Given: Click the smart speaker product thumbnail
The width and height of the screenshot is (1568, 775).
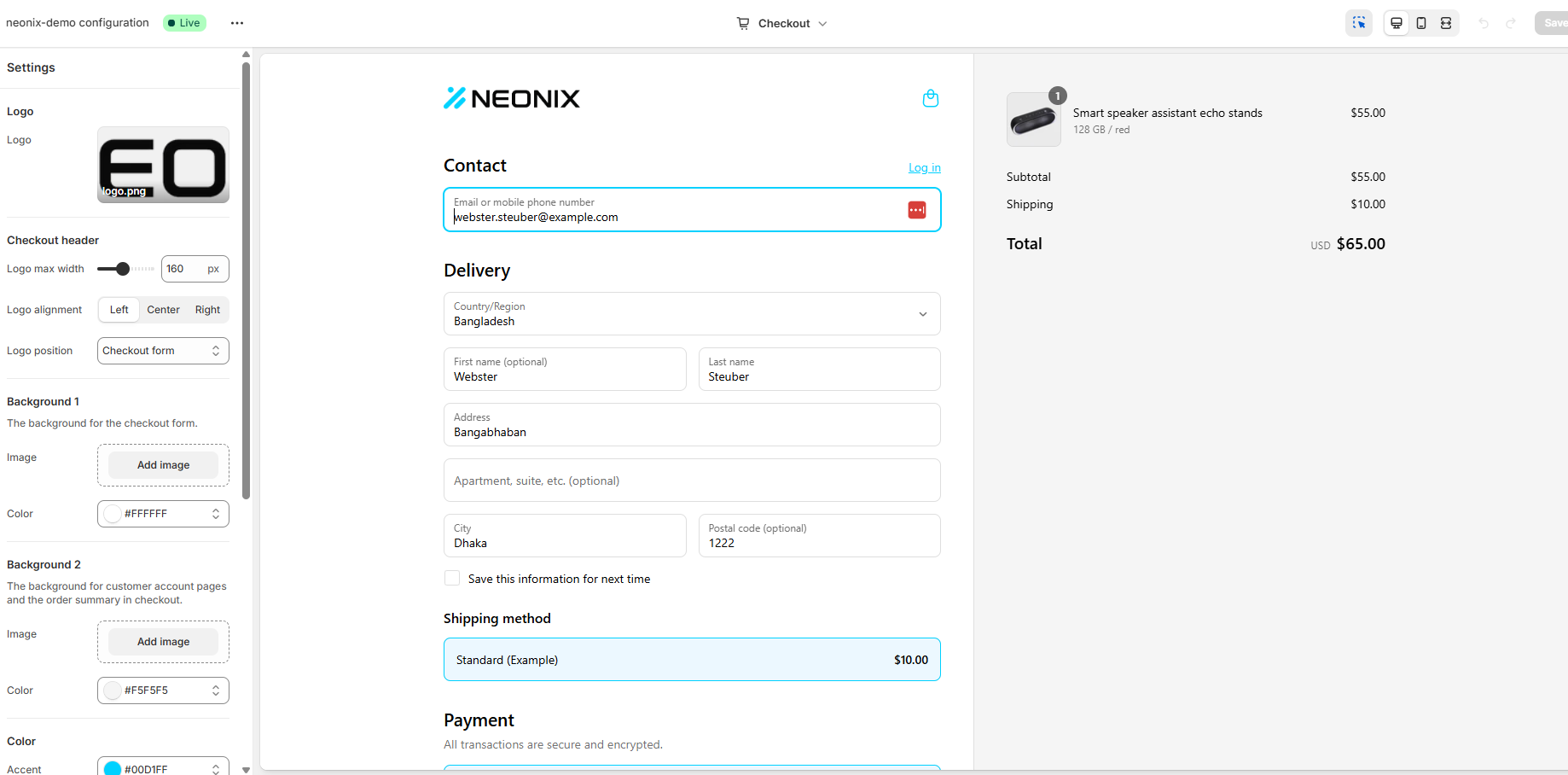Looking at the screenshot, I should click(1034, 119).
